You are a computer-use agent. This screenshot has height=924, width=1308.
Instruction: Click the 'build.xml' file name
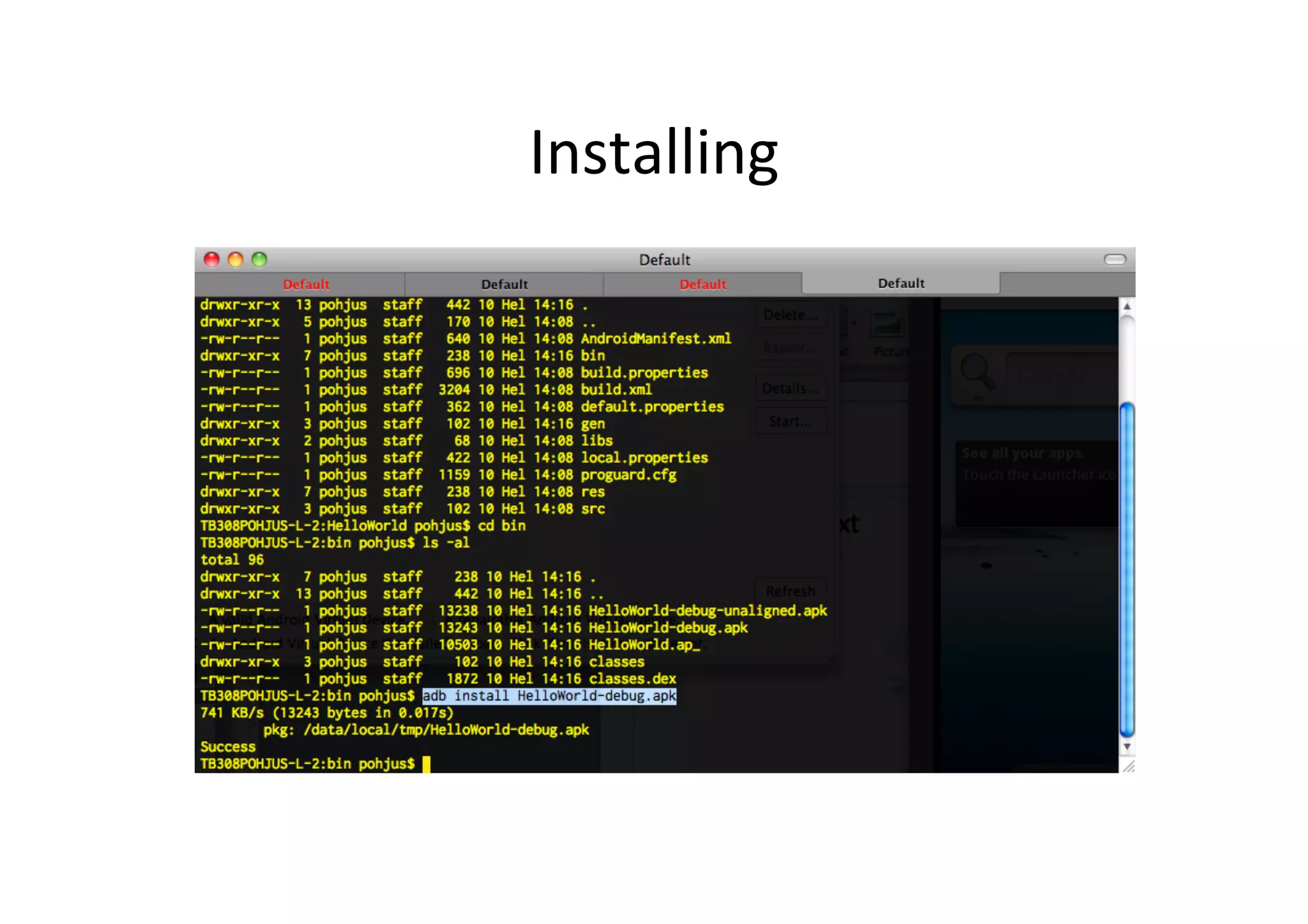[x=616, y=390]
